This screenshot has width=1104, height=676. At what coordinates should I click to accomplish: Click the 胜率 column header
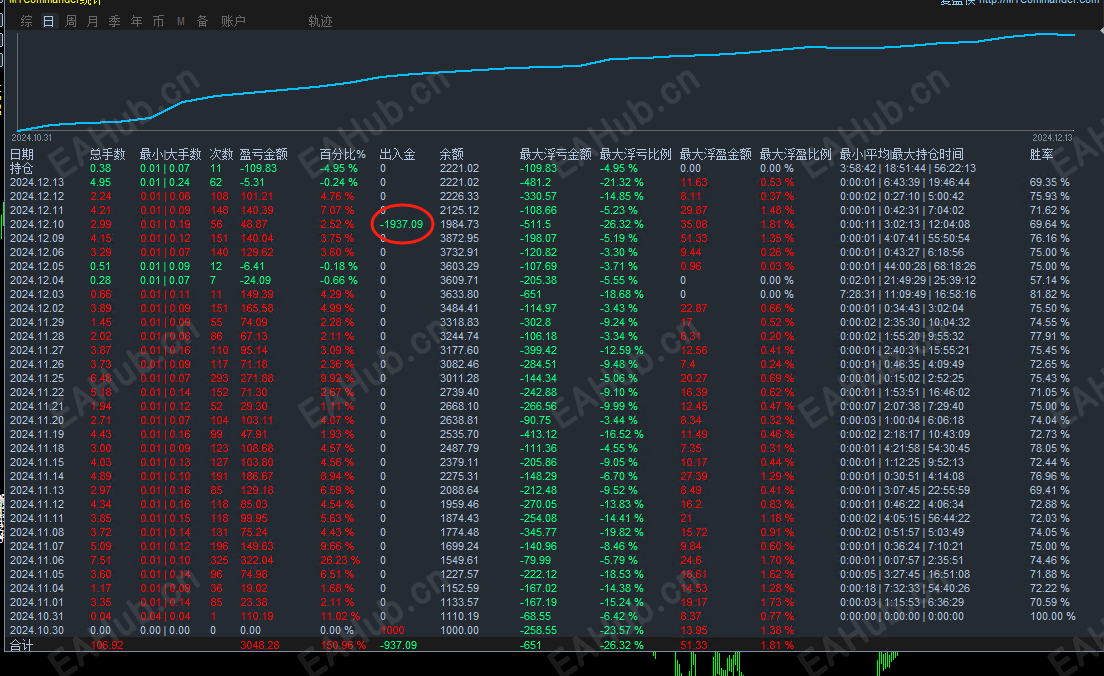[1041, 154]
